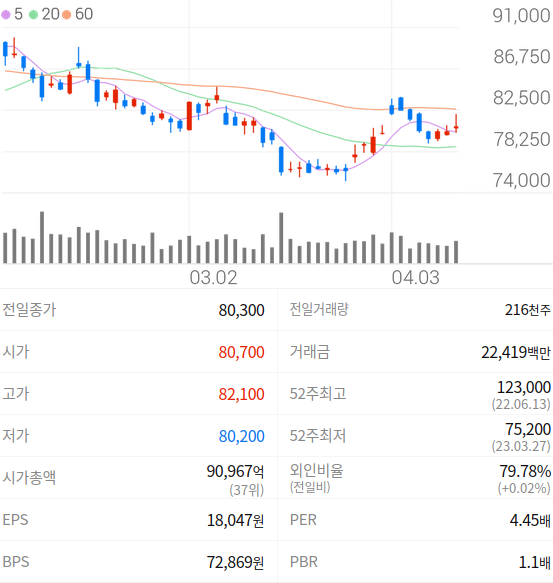The width and height of the screenshot is (553, 583).
Task: Click the low price value 80,200
Action: [241, 436]
